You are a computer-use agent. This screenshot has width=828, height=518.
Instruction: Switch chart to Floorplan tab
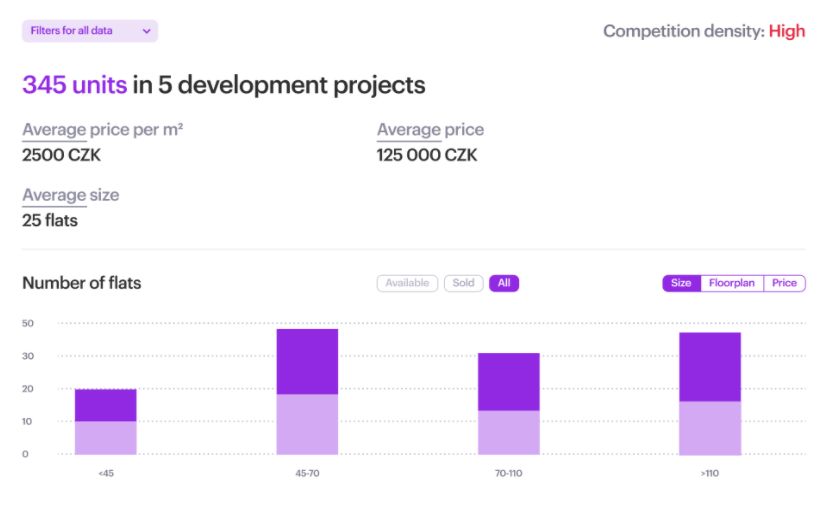click(x=732, y=283)
